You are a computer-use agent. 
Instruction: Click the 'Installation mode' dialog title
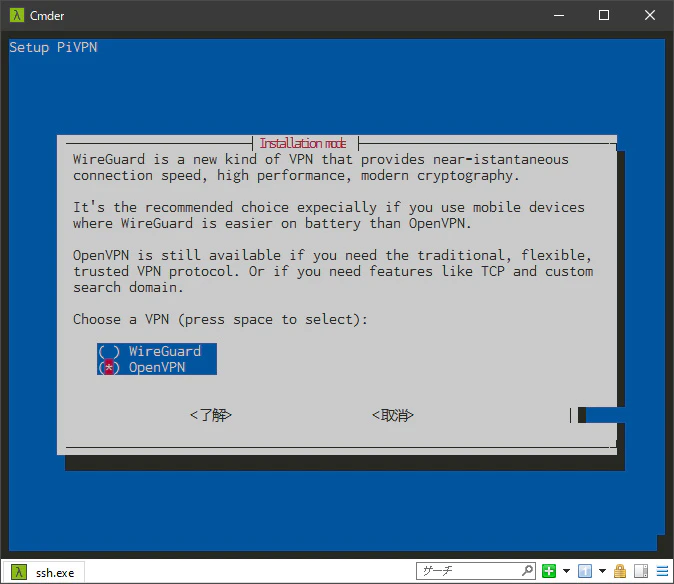pos(303,143)
